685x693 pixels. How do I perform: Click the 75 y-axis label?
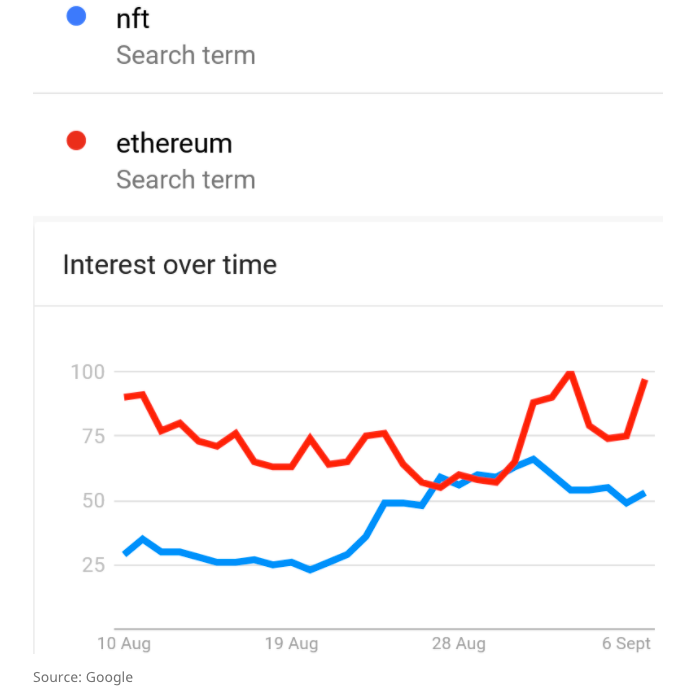point(91,436)
